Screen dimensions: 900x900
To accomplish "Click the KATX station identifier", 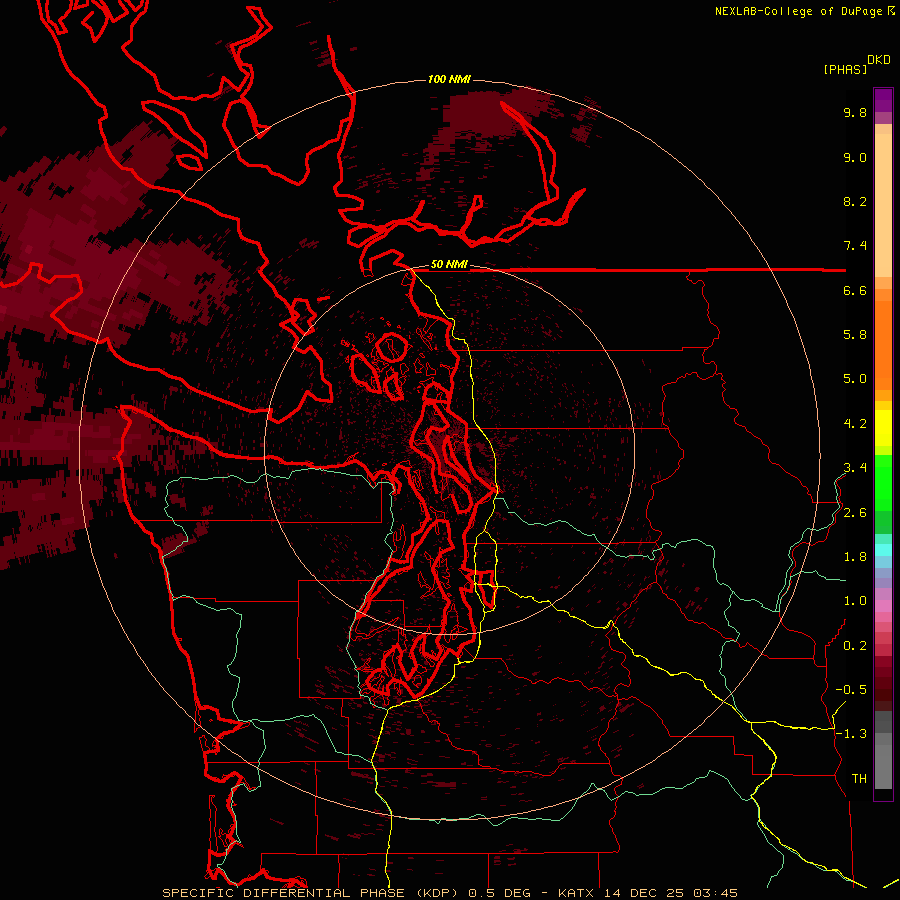I will [577, 893].
